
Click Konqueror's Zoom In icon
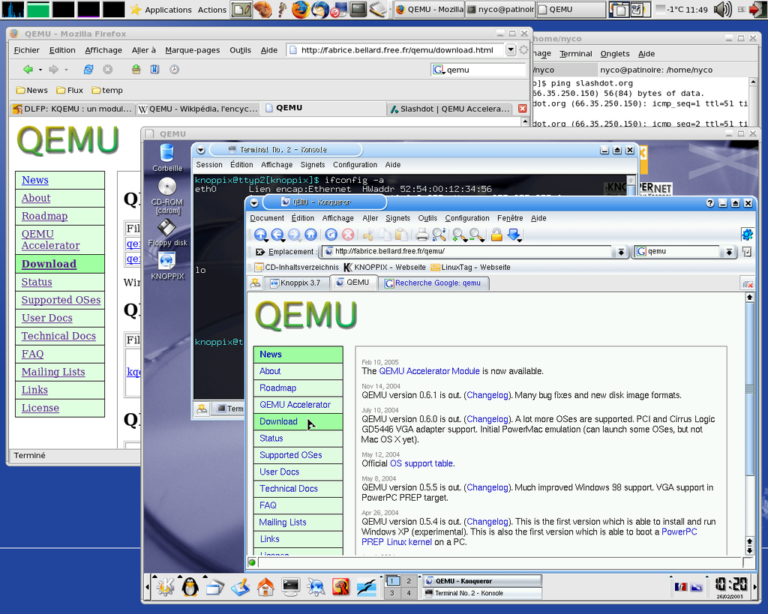coord(459,235)
